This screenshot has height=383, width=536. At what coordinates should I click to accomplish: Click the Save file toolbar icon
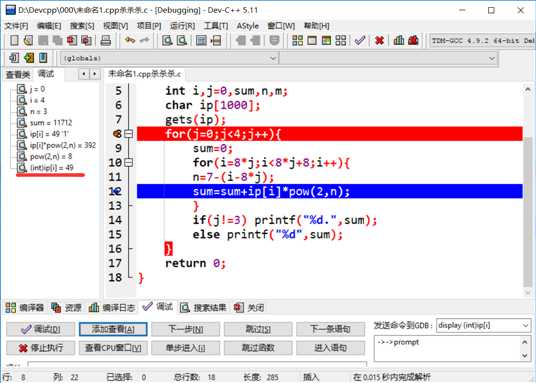tap(43, 41)
